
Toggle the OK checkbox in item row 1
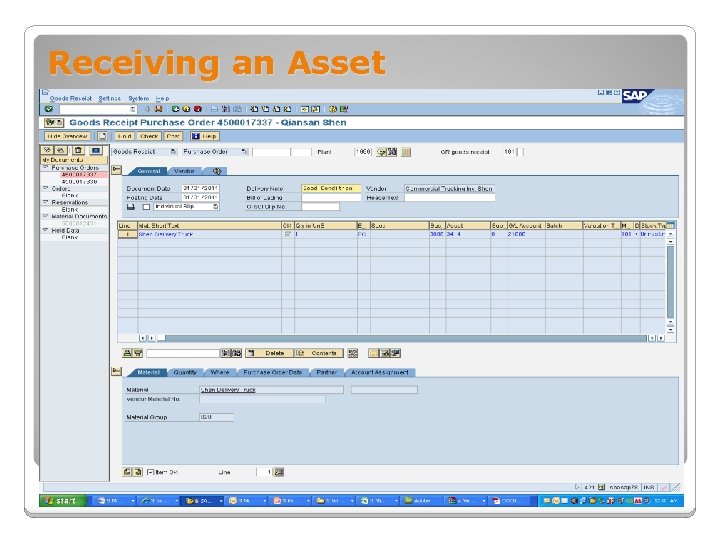tap(287, 234)
